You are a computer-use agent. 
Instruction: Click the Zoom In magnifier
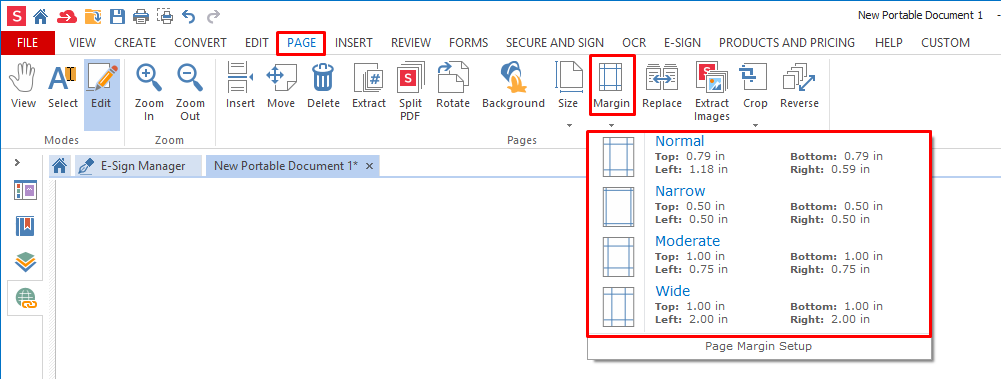point(149,92)
